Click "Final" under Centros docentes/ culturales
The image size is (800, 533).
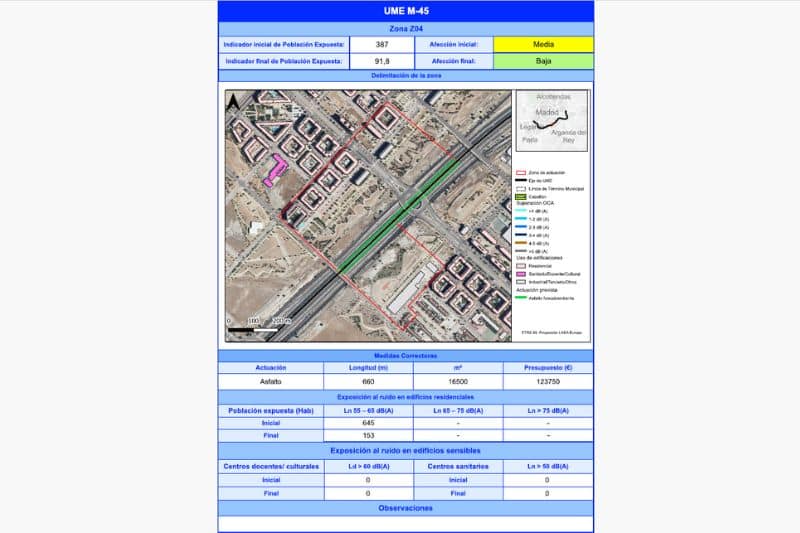coord(271,494)
